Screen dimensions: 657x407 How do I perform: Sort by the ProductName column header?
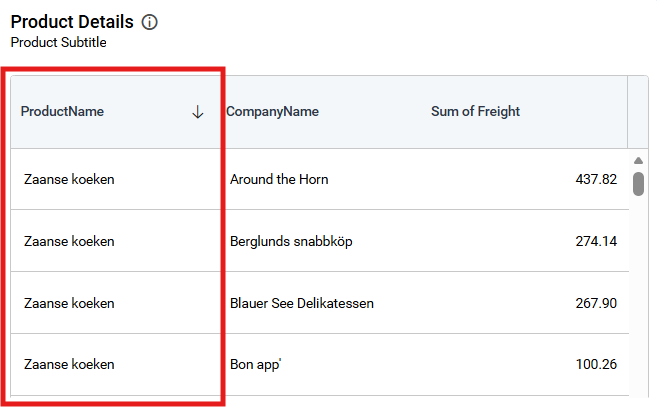click(62, 112)
